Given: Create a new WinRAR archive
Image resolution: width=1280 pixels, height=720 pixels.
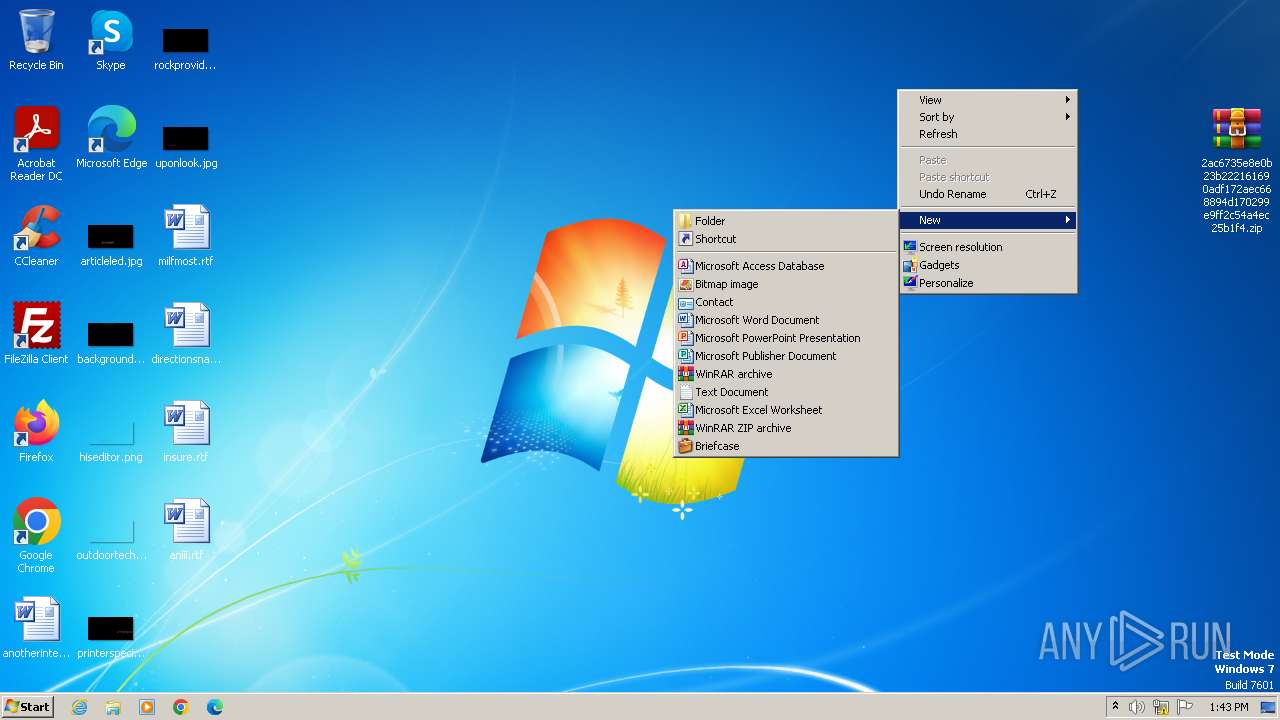Looking at the screenshot, I should click(786, 374).
